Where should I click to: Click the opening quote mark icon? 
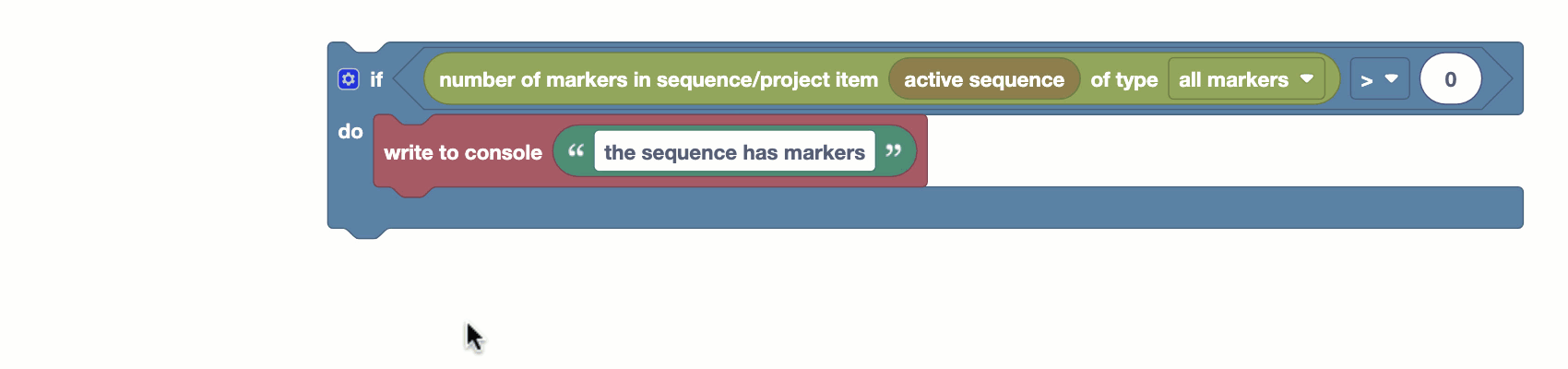click(576, 150)
